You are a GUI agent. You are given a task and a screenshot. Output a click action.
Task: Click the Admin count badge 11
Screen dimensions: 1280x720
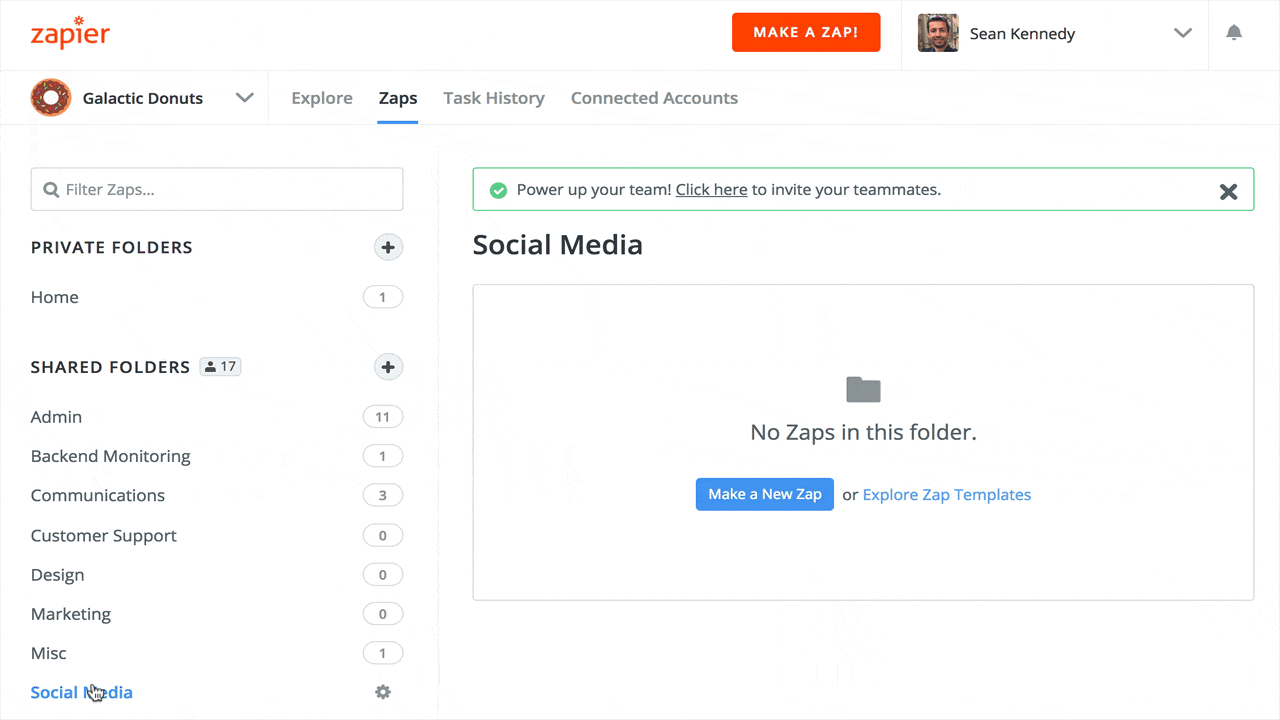pyautogui.click(x=383, y=417)
